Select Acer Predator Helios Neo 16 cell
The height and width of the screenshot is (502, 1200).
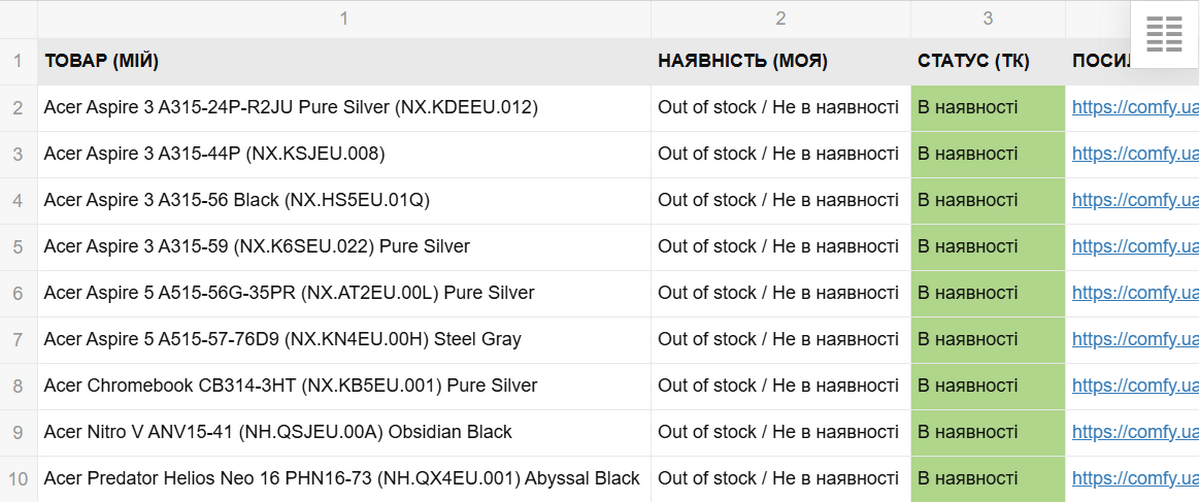[x=344, y=479]
